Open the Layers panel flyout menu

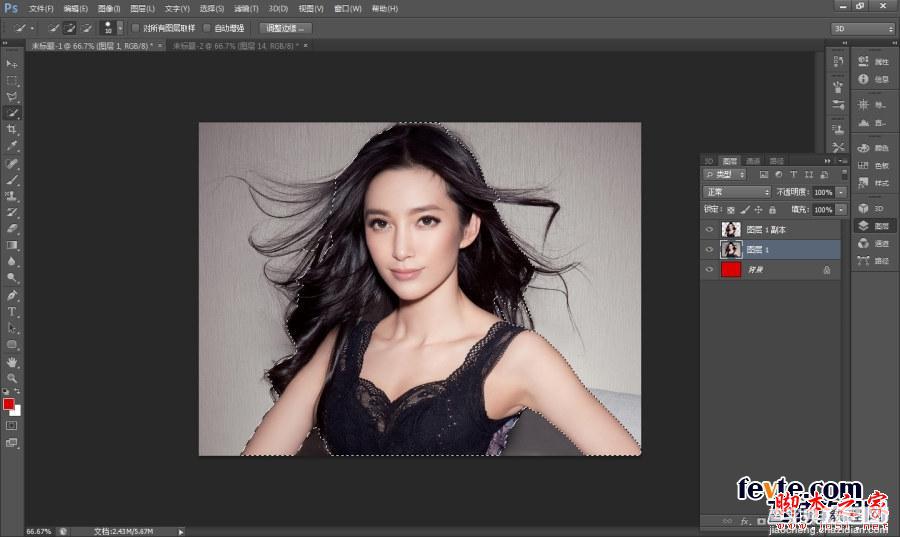click(x=842, y=161)
